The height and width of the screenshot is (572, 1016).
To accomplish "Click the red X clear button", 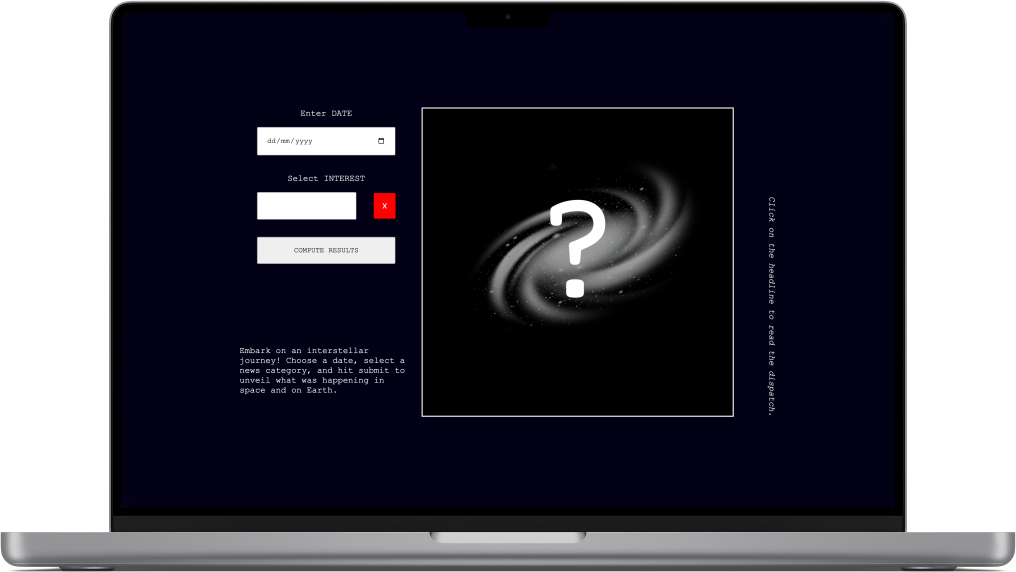I will click(384, 205).
